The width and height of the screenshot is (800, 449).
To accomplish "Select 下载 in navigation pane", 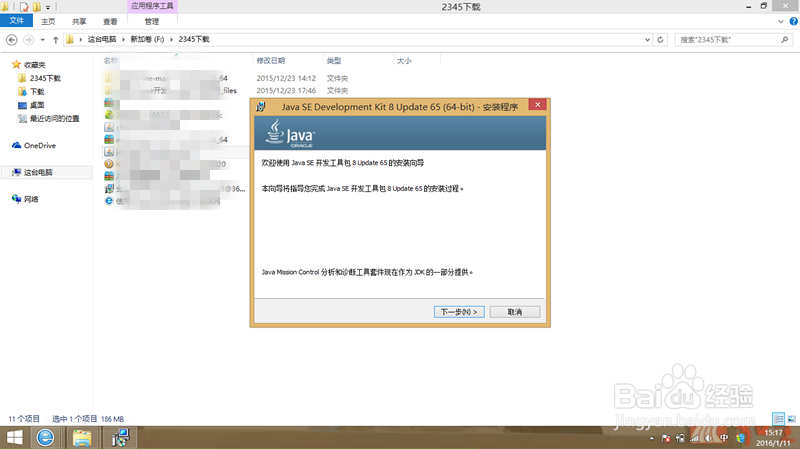I will [37, 91].
